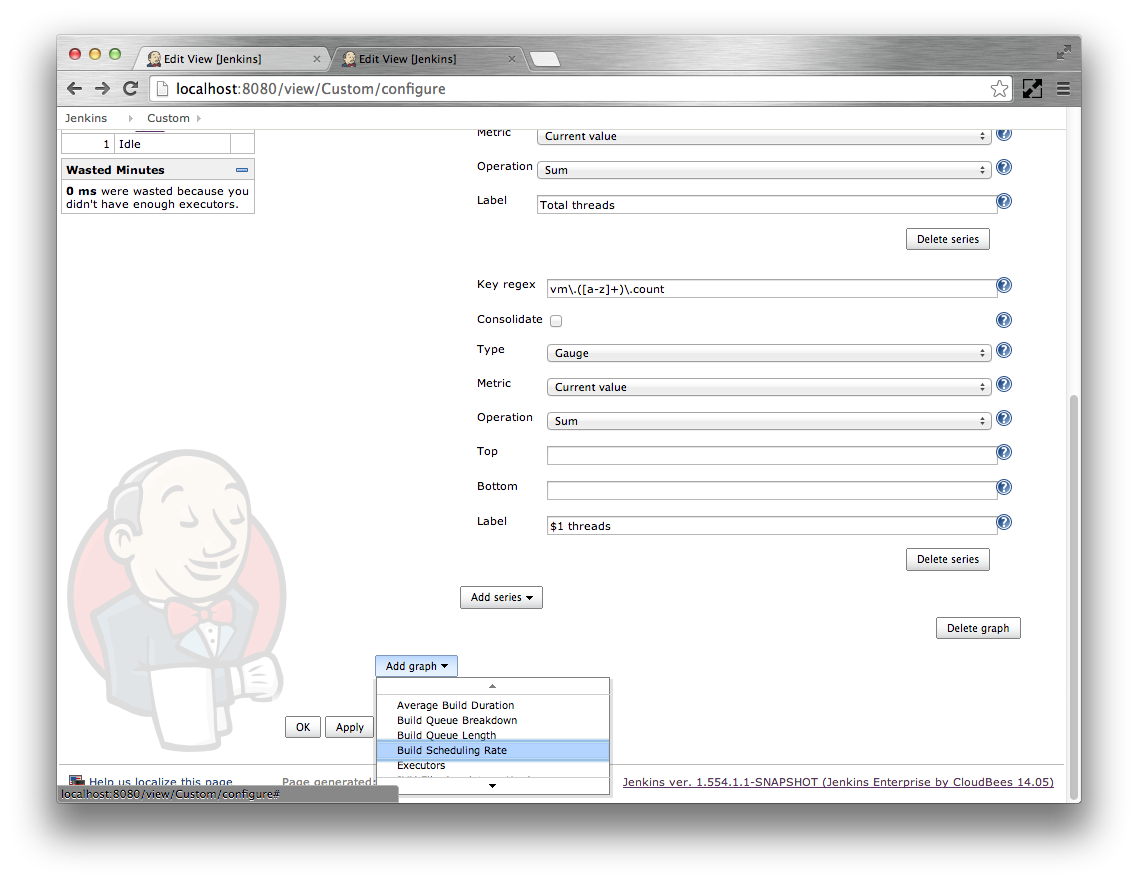This screenshot has height=882, width=1138.
Task: Click Apply to apply changes
Action: pos(349,727)
